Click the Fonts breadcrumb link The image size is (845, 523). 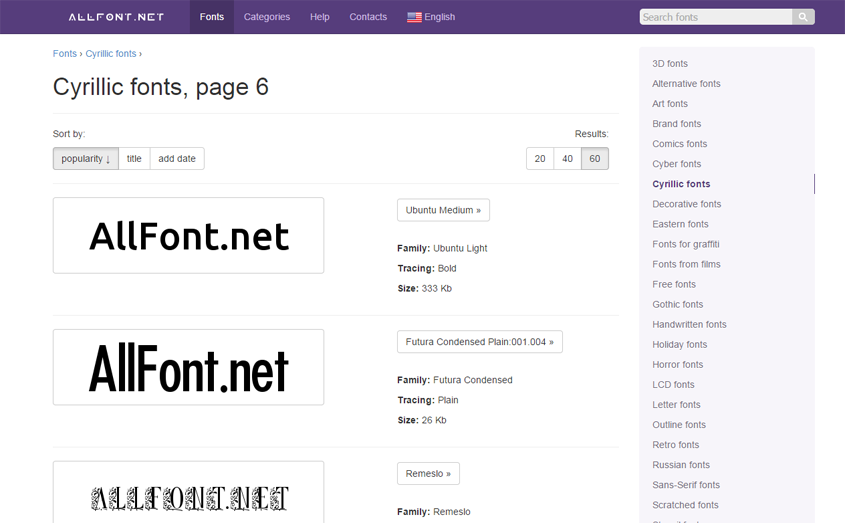64,54
